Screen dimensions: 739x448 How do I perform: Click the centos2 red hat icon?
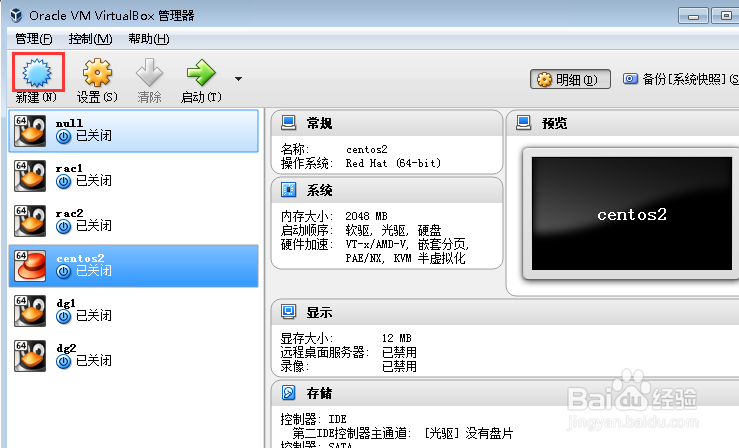[30, 266]
